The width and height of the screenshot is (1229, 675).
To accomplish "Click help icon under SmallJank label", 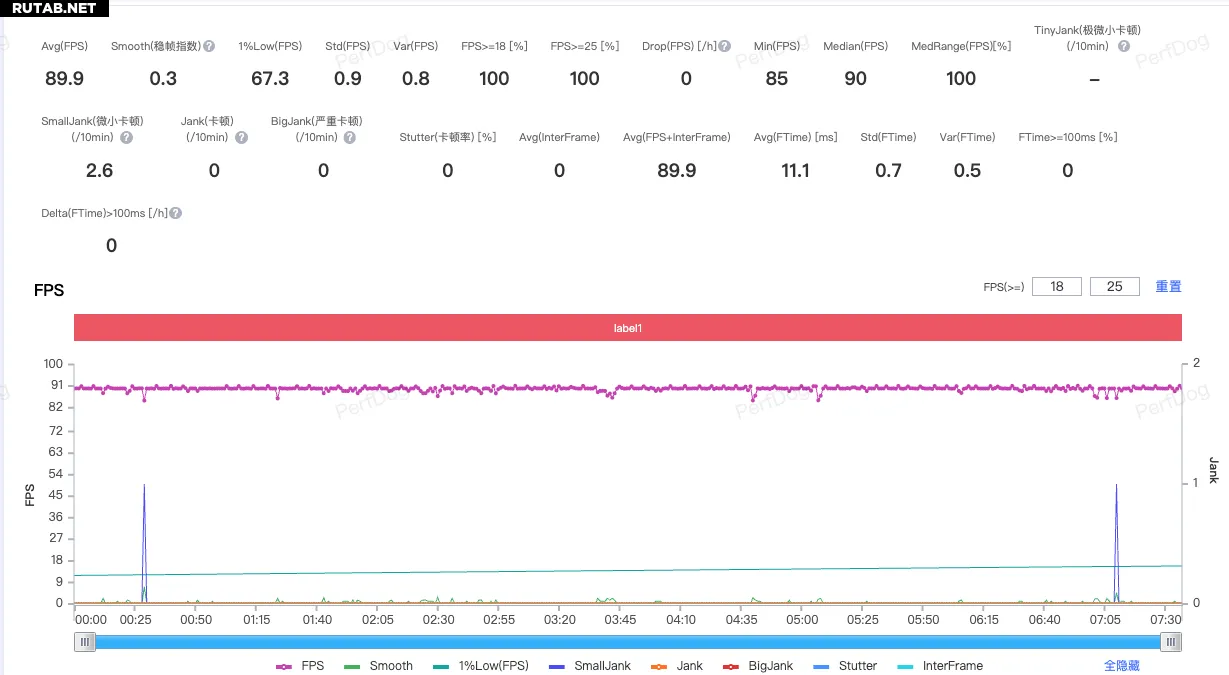I will [126, 138].
